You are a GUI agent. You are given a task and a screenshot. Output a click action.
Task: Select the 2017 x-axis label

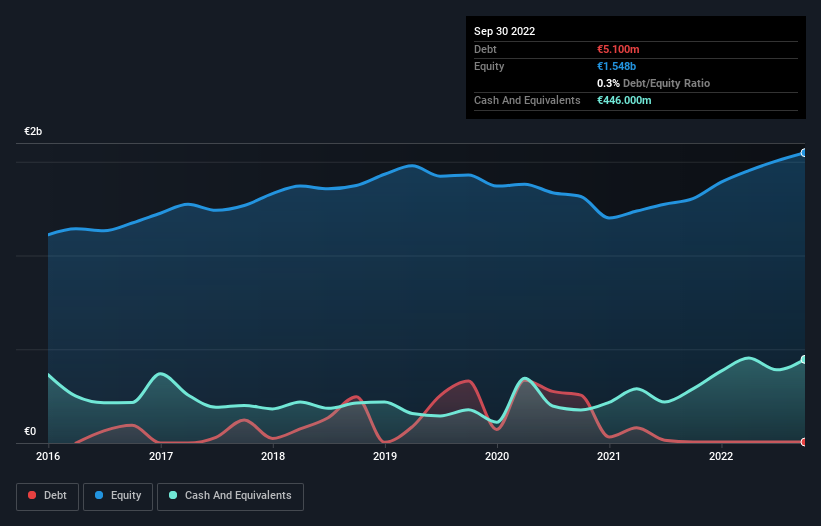pos(161,456)
